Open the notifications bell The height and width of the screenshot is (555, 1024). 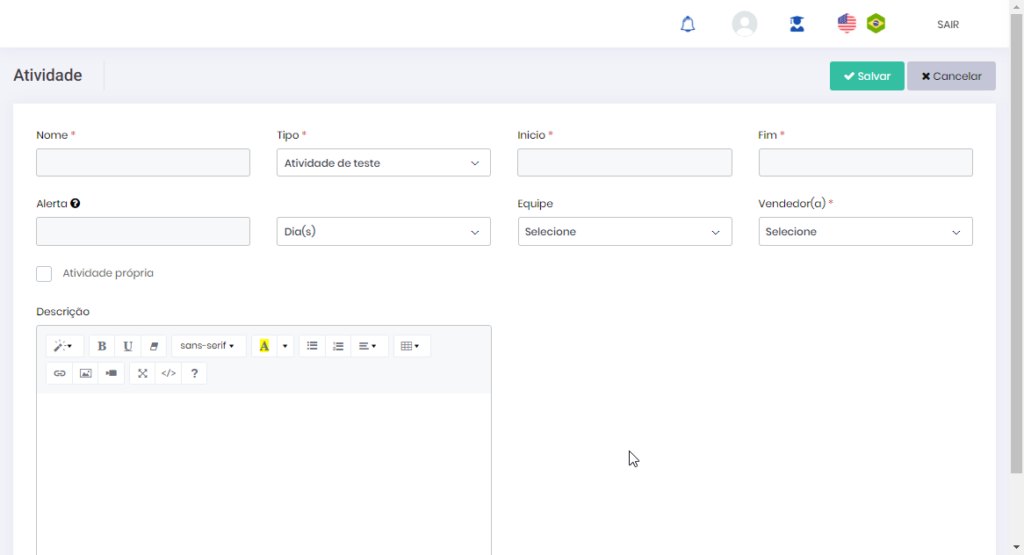click(687, 24)
